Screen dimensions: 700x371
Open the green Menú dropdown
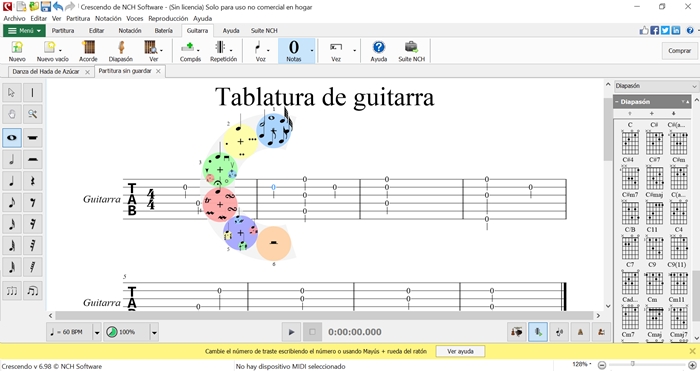24,30
